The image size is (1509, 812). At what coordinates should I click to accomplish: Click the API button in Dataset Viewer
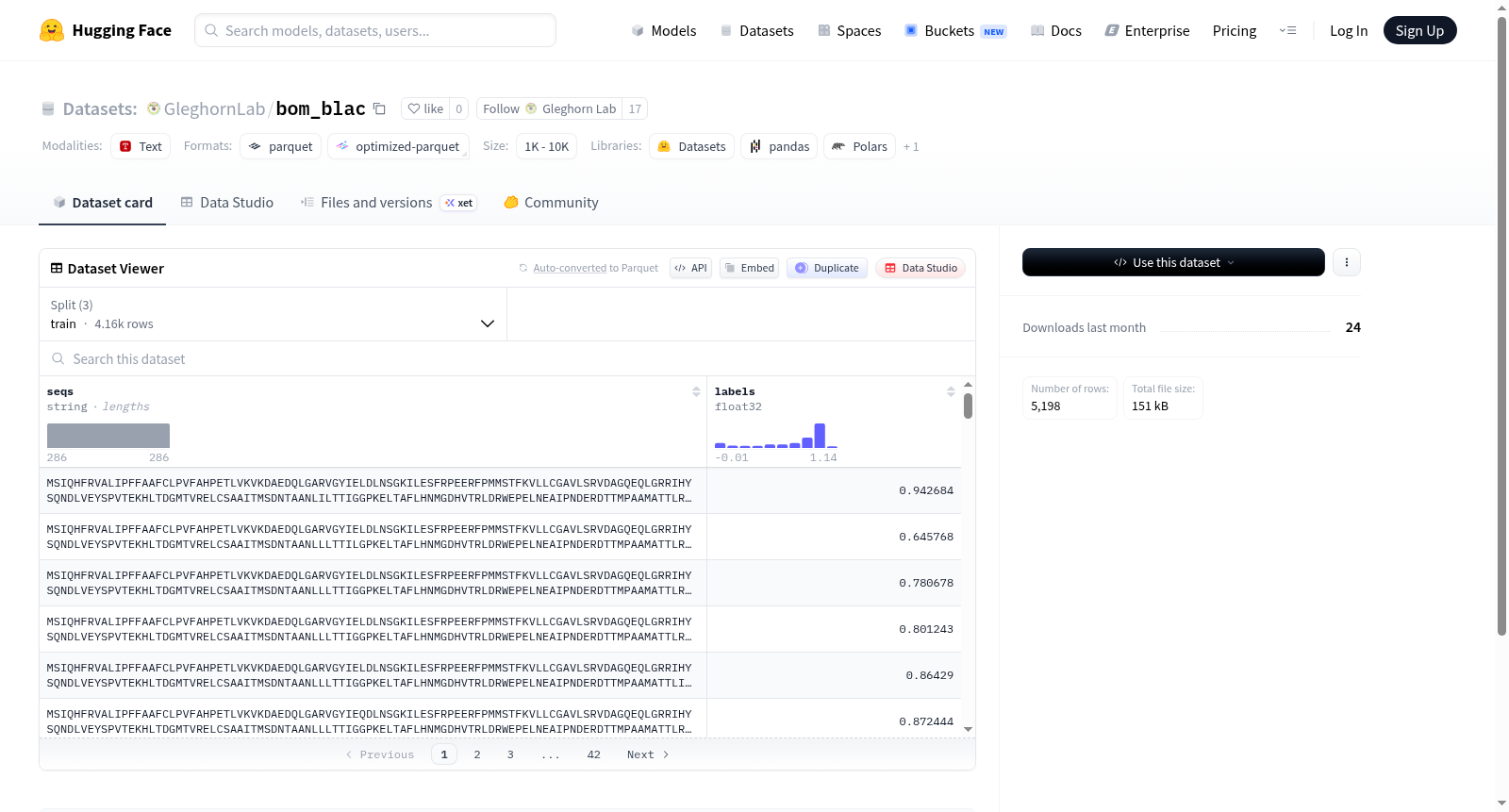pos(690,268)
